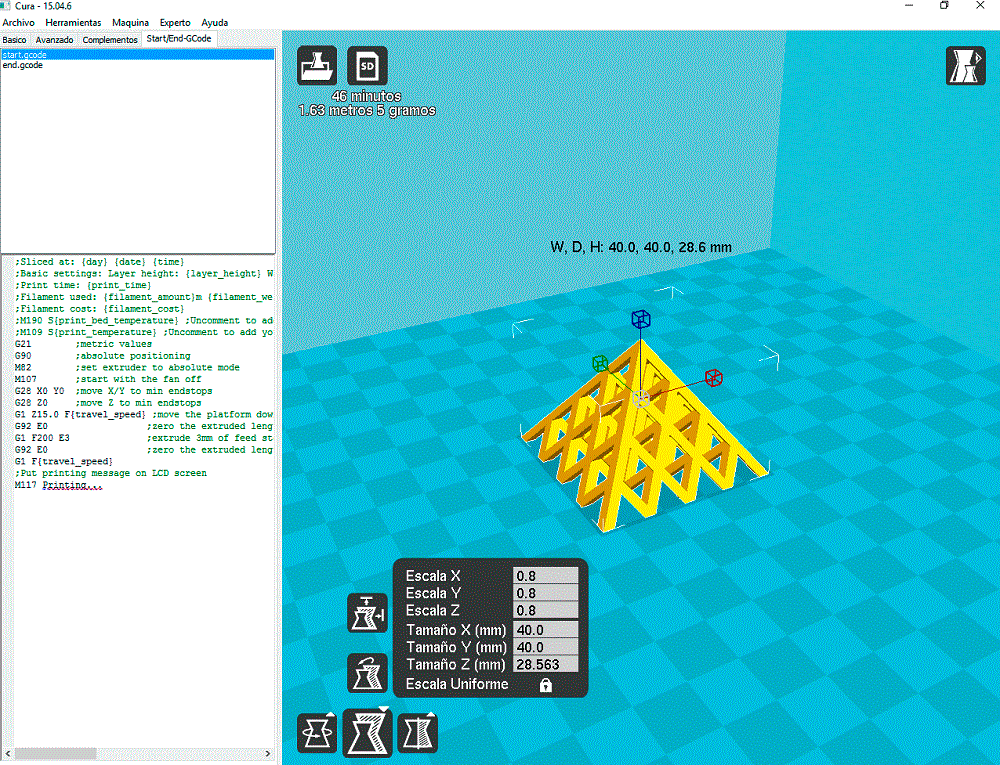Select the Rotate tool icon

317,732
